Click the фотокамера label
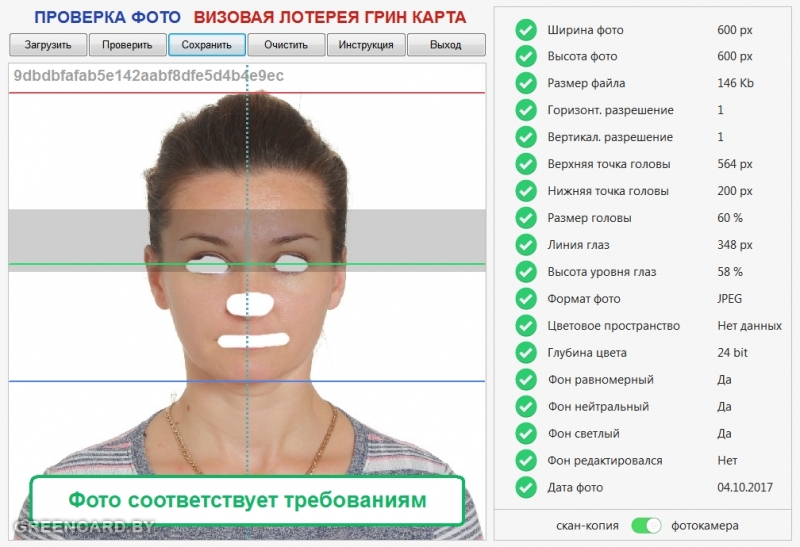Viewport: 800px width, 547px height. (705, 525)
